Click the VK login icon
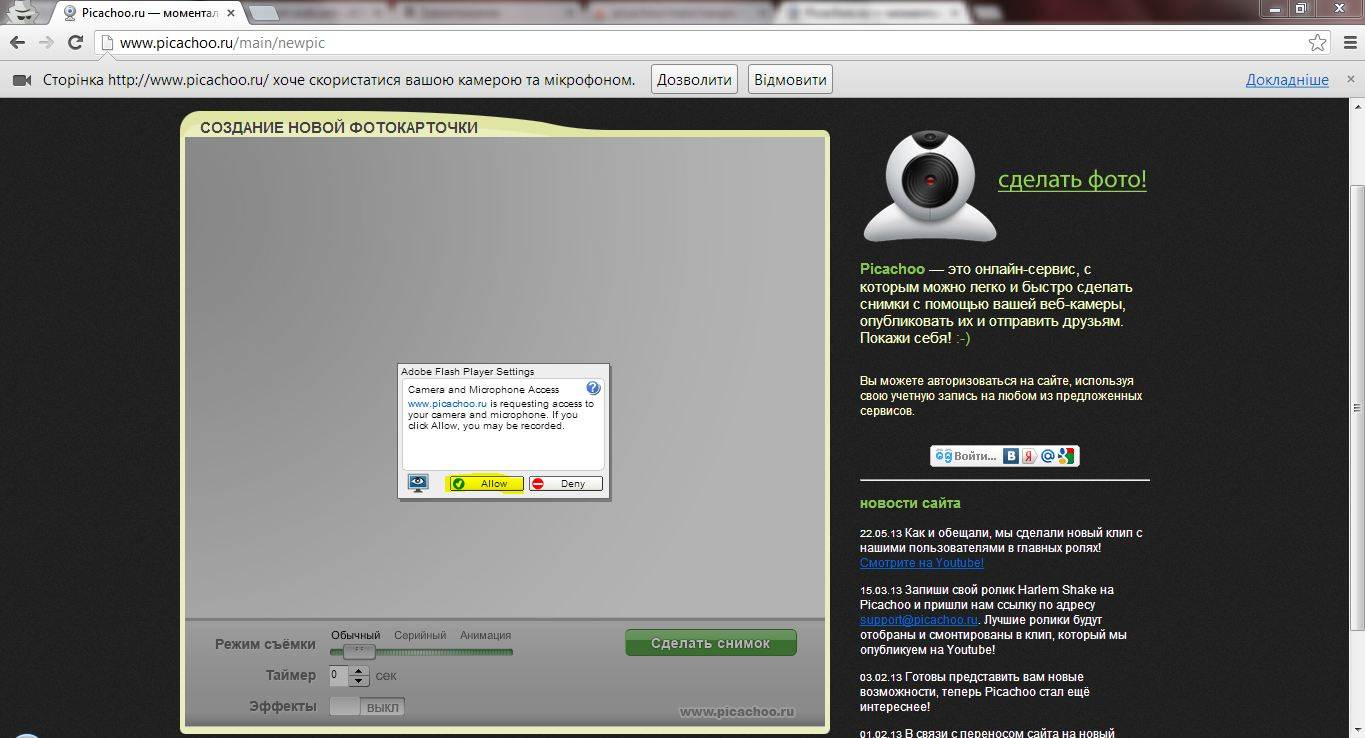Screen dimensions: 1365x738 pyautogui.click(x=1012, y=456)
